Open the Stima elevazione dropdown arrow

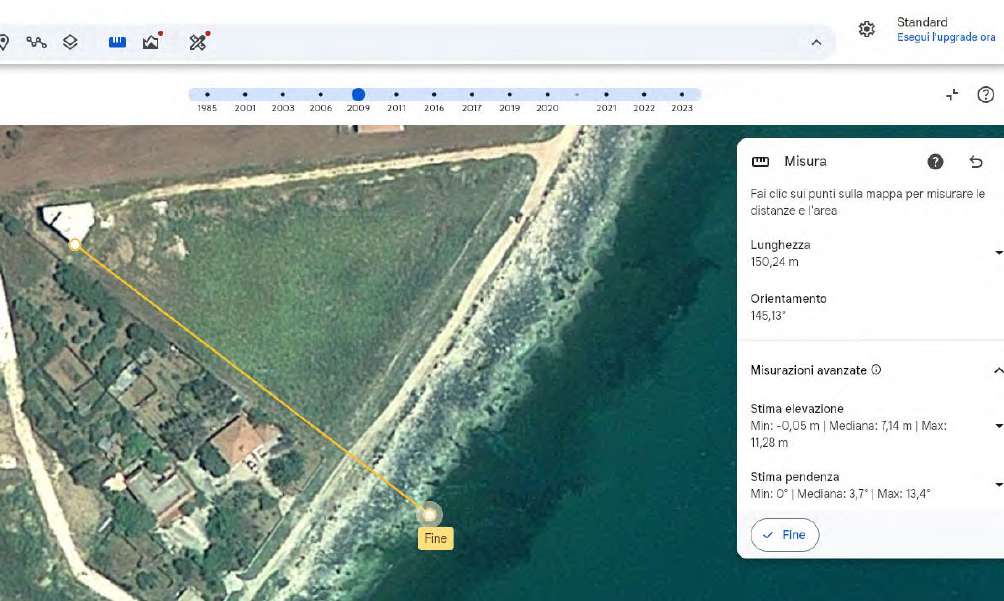pyautogui.click(x=997, y=426)
